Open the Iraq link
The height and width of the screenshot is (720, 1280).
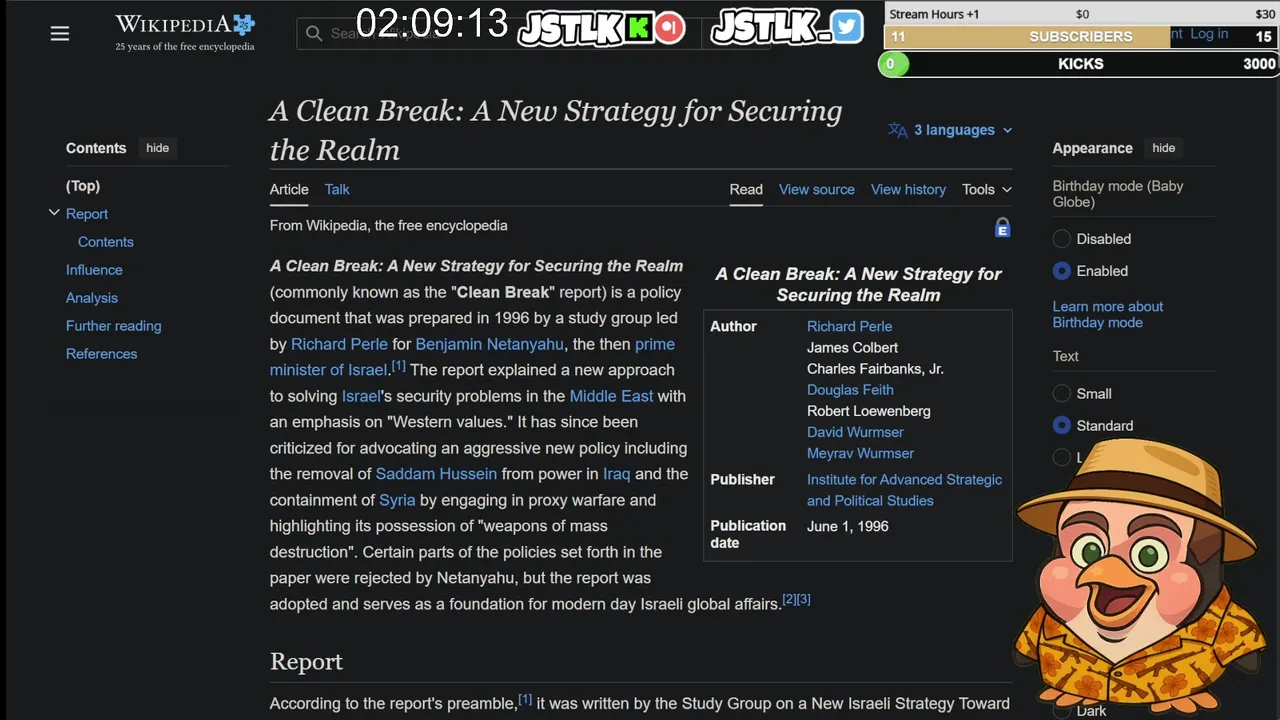tap(617, 474)
